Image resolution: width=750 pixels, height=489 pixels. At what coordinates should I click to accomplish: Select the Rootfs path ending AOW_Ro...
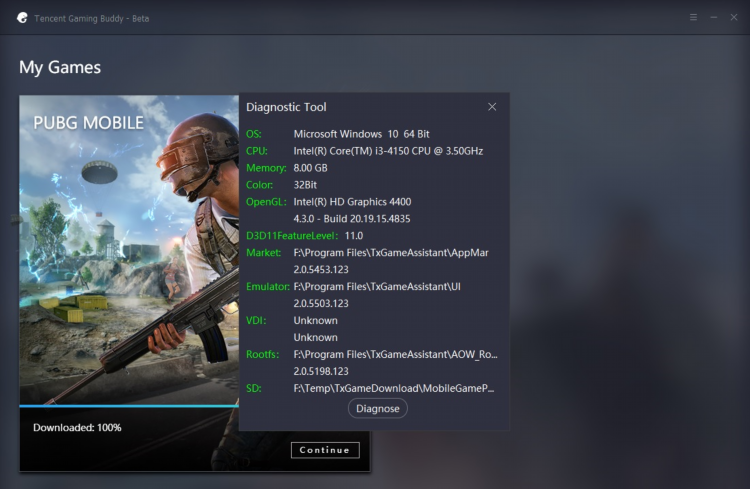(x=396, y=354)
